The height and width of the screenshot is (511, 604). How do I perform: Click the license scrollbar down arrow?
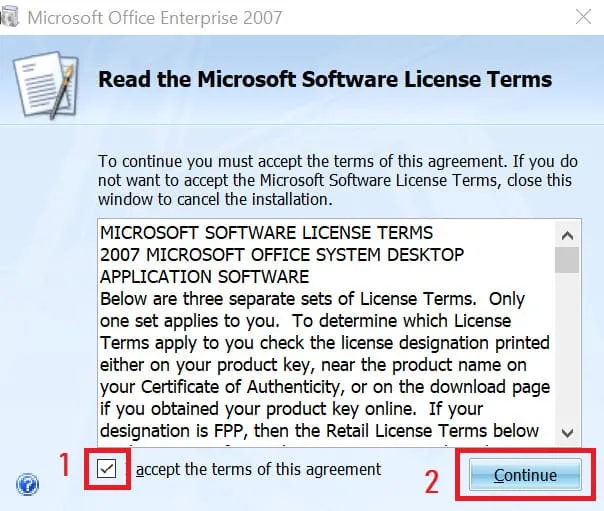point(567,433)
